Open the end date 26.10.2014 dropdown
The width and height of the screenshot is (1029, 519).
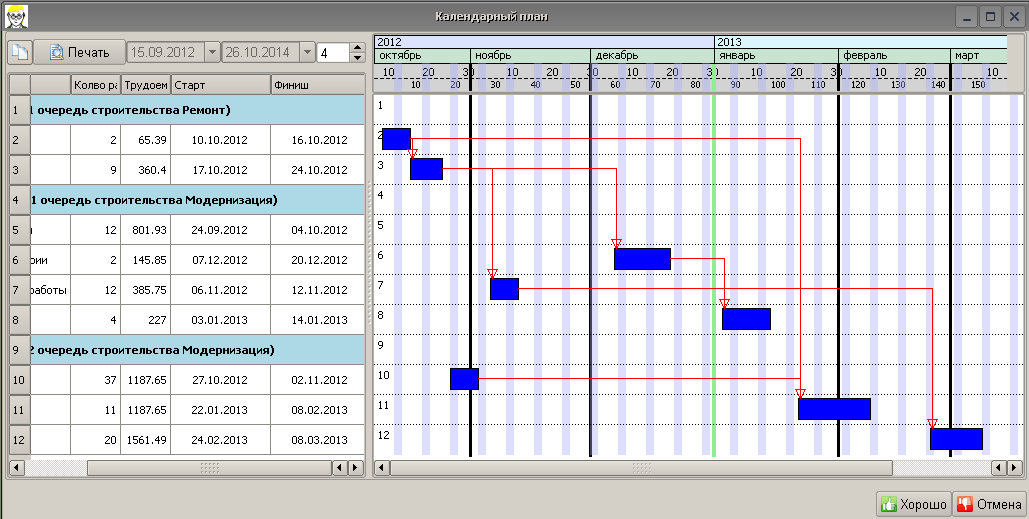point(306,52)
